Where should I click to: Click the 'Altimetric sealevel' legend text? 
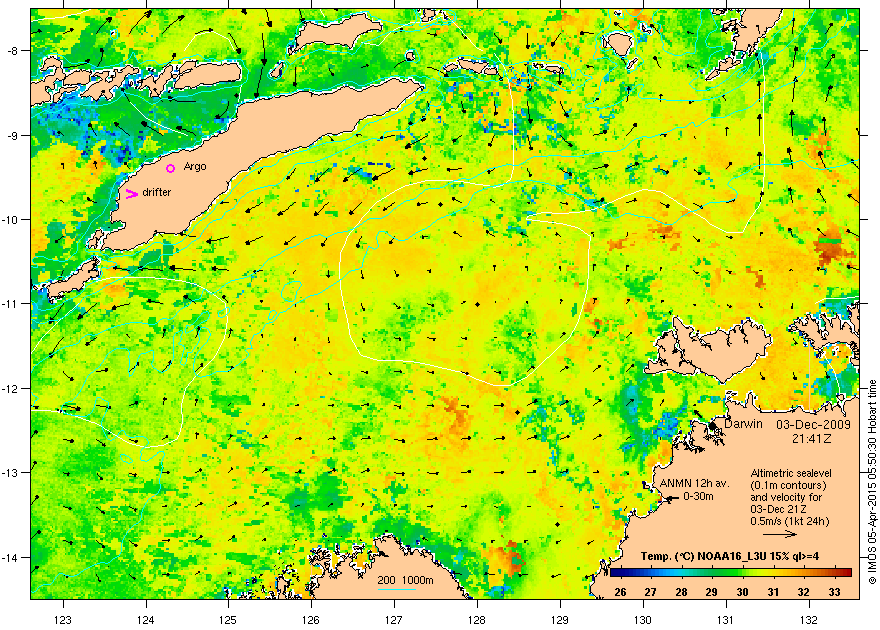coord(791,473)
